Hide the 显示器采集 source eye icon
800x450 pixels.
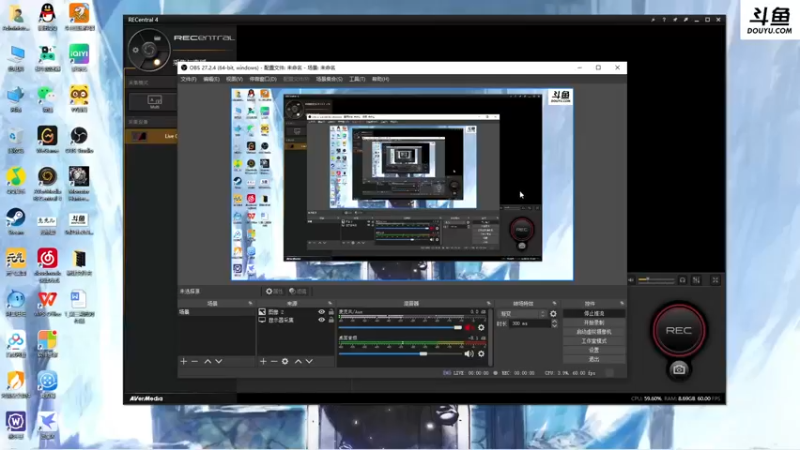[321, 320]
